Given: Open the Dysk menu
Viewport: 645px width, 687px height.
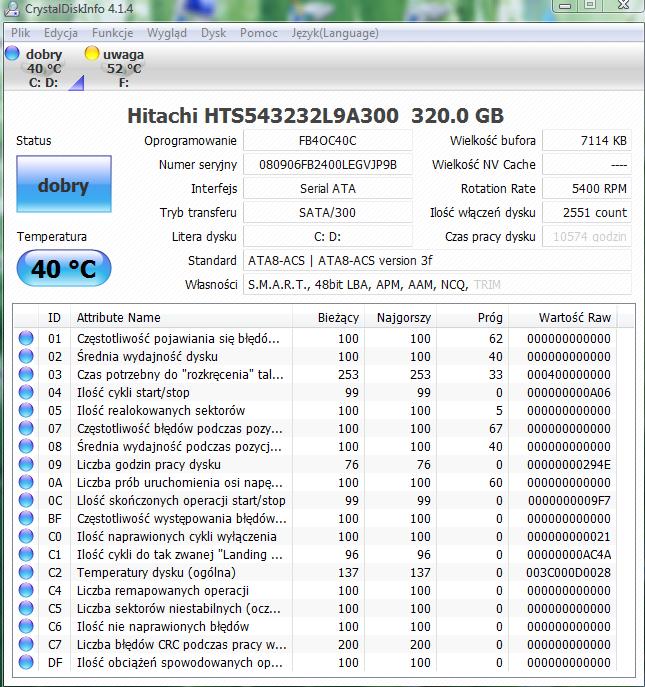Looking at the screenshot, I should click(213, 33).
